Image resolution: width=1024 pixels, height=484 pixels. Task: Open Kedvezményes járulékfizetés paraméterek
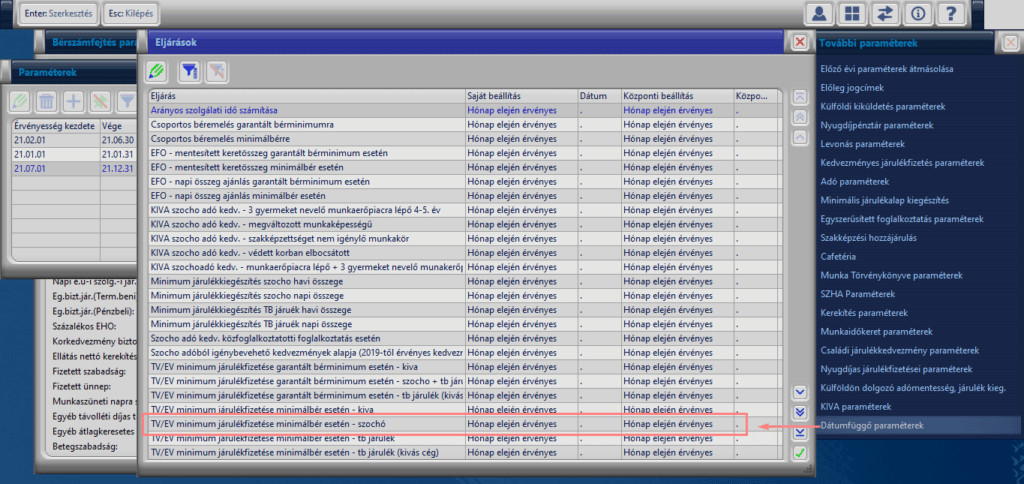click(x=902, y=163)
